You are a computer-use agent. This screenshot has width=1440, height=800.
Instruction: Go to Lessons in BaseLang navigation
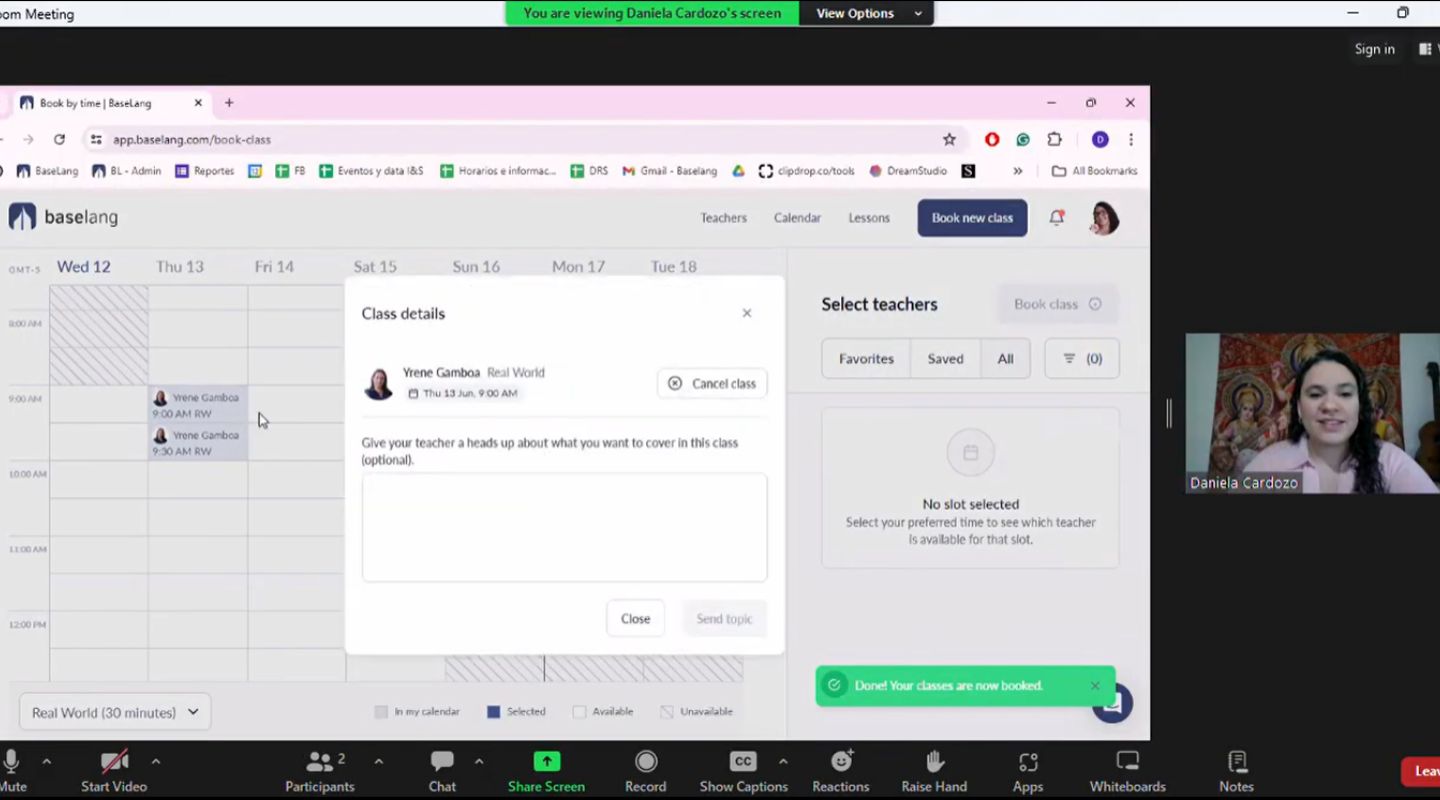(869, 218)
